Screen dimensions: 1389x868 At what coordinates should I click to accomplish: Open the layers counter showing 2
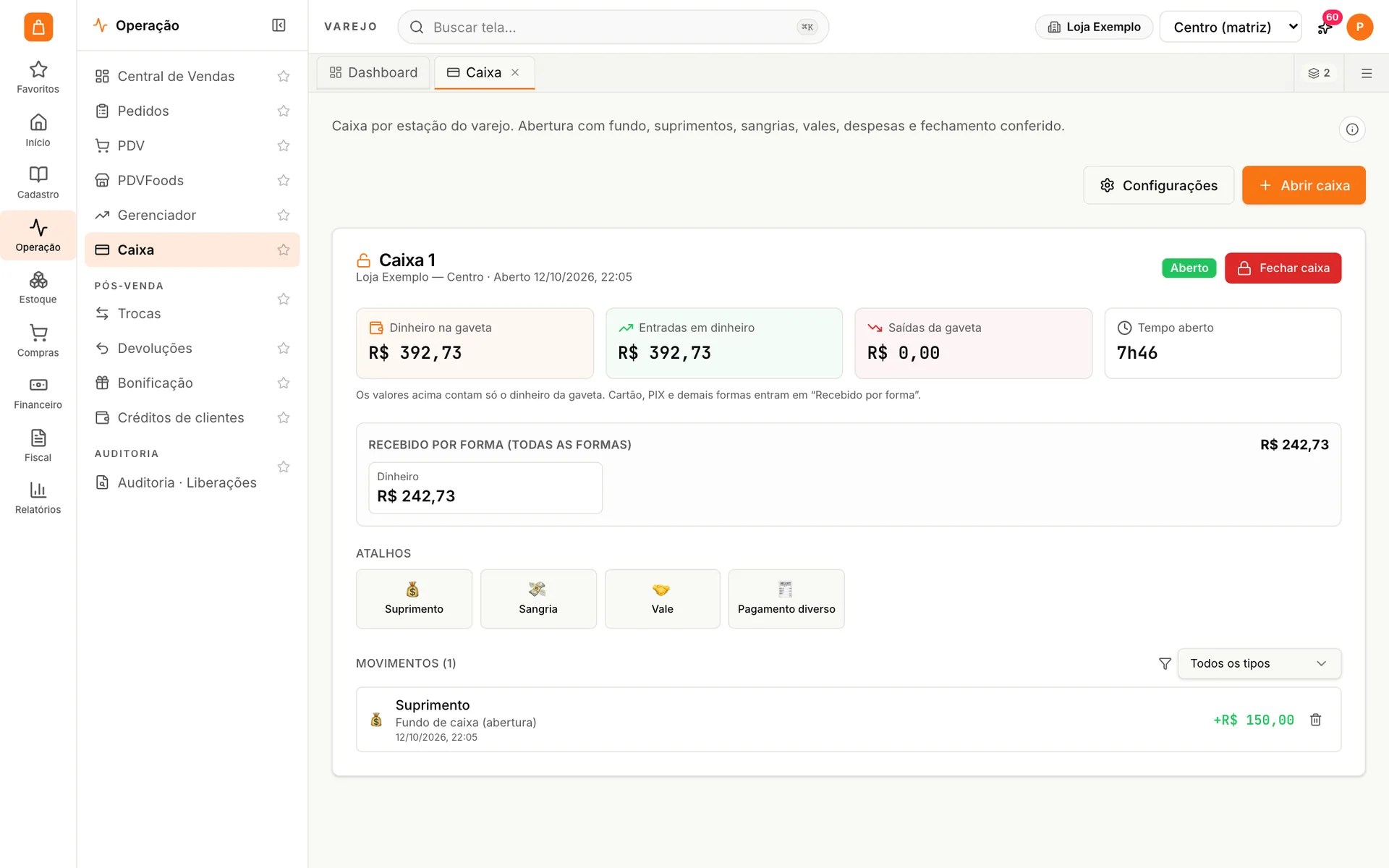1319,73
